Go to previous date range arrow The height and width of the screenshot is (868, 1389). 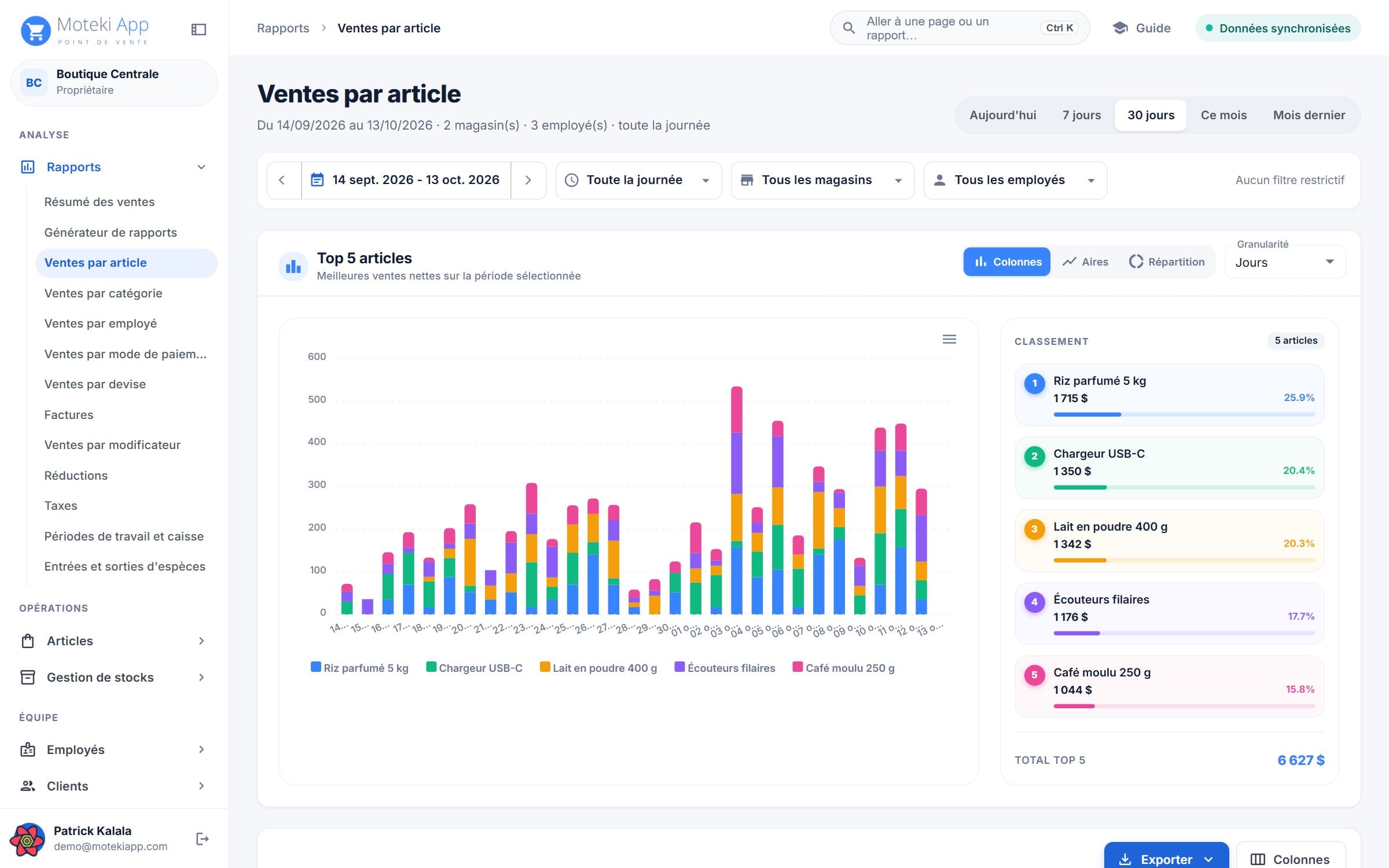(x=282, y=180)
